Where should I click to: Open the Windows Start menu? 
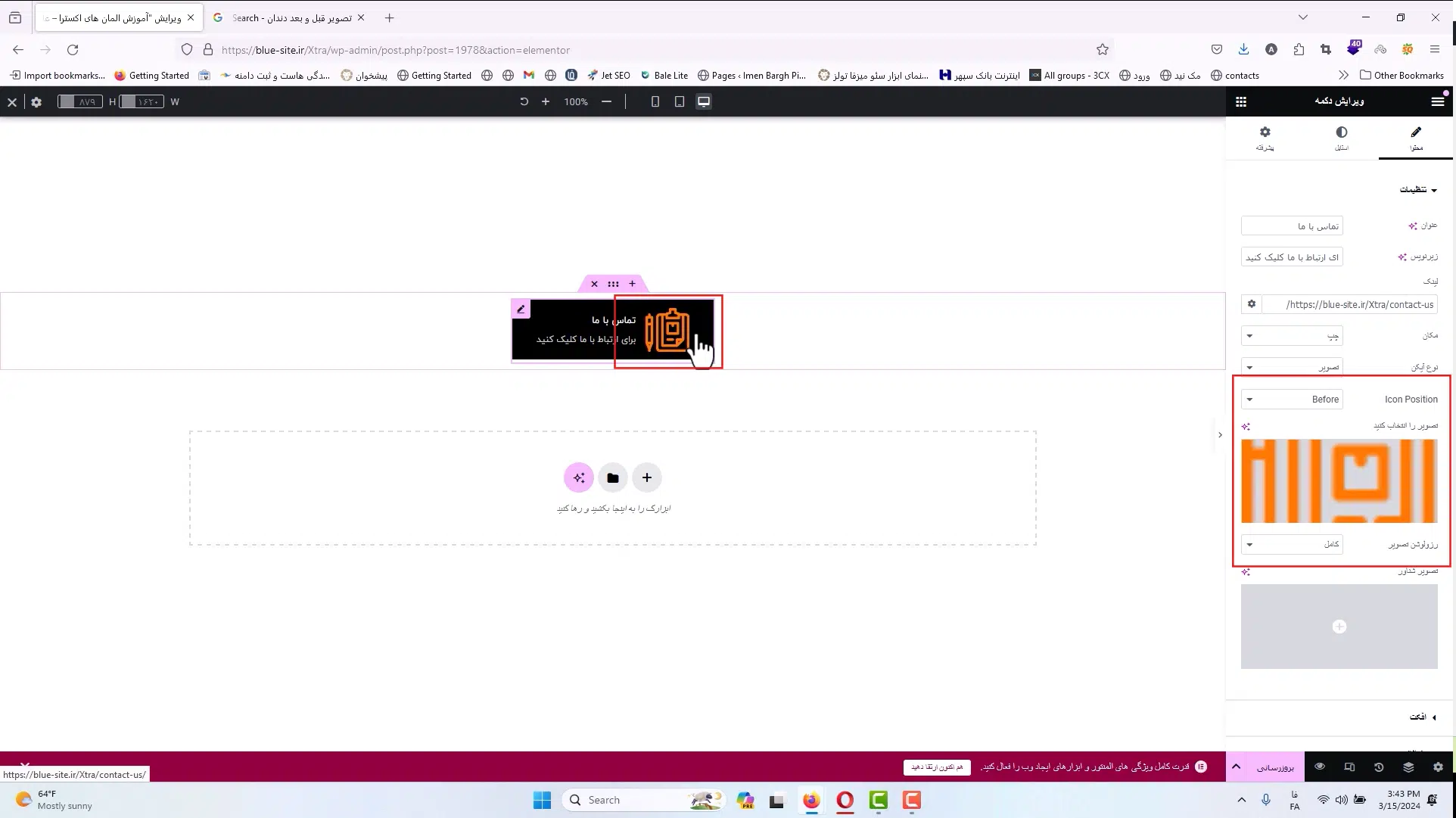pyautogui.click(x=542, y=801)
